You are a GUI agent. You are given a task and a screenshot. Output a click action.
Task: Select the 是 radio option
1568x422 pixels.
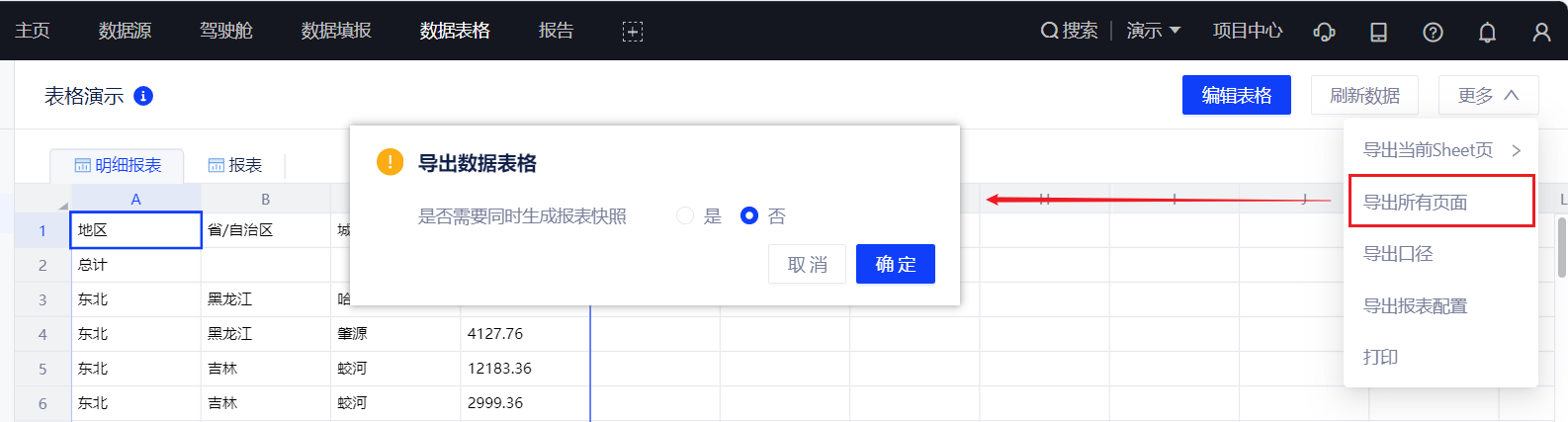tap(685, 215)
